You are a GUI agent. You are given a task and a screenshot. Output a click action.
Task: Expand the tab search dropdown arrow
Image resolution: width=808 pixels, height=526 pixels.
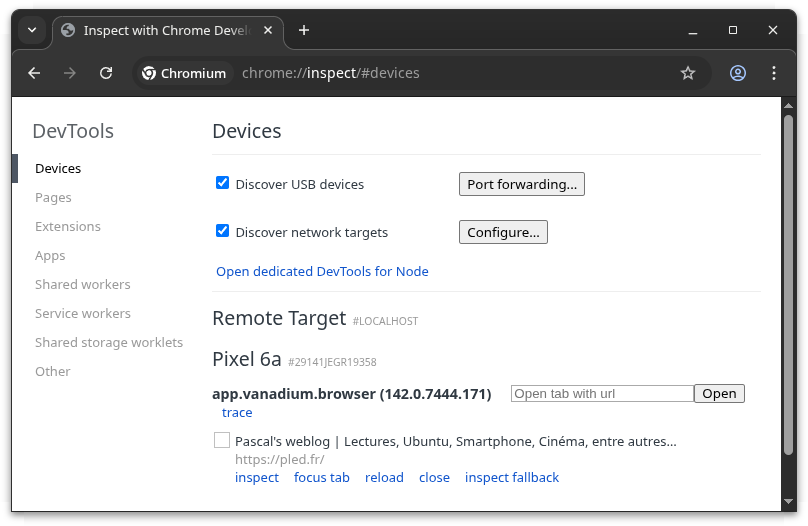pyautogui.click(x=32, y=30)
